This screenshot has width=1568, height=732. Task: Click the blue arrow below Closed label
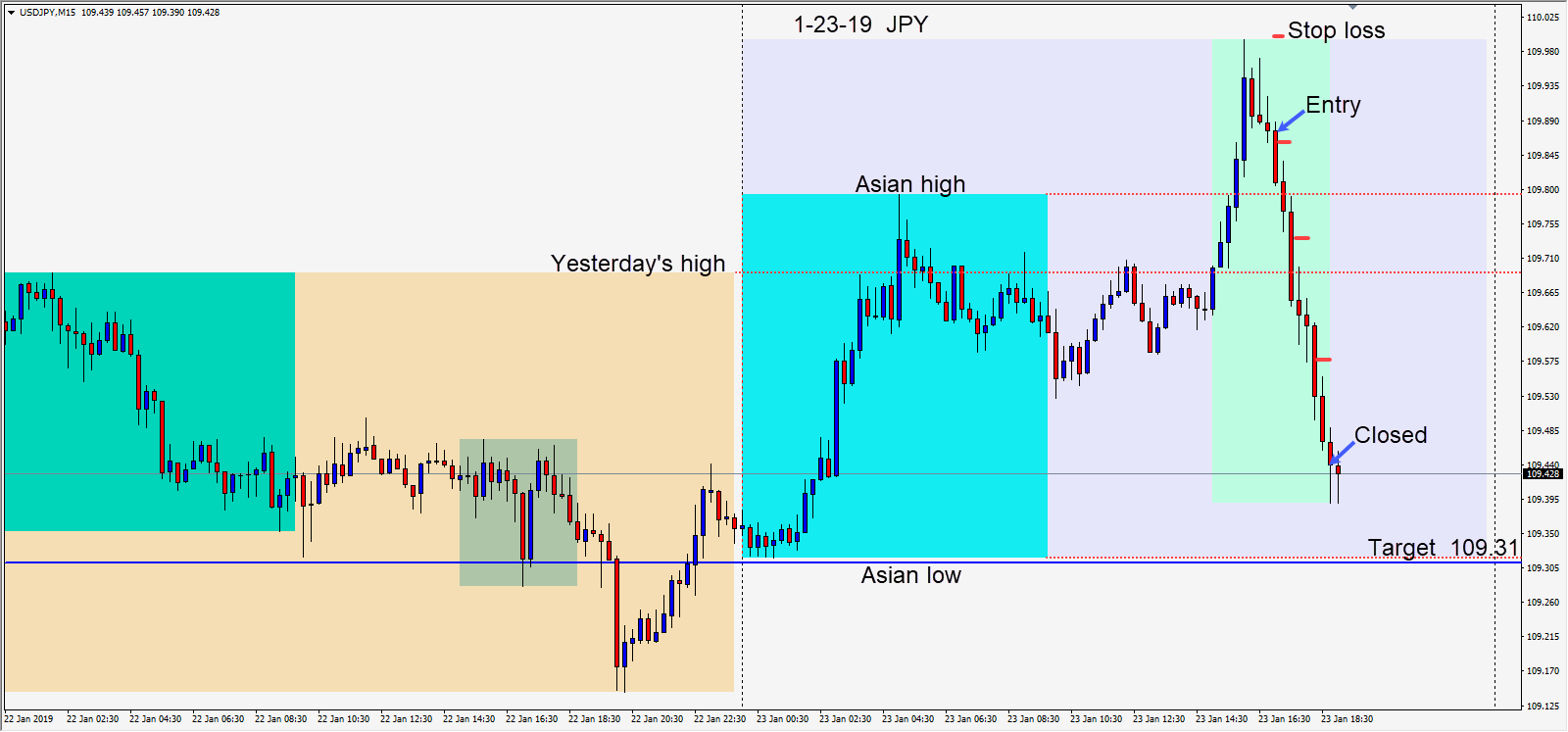1342,453
